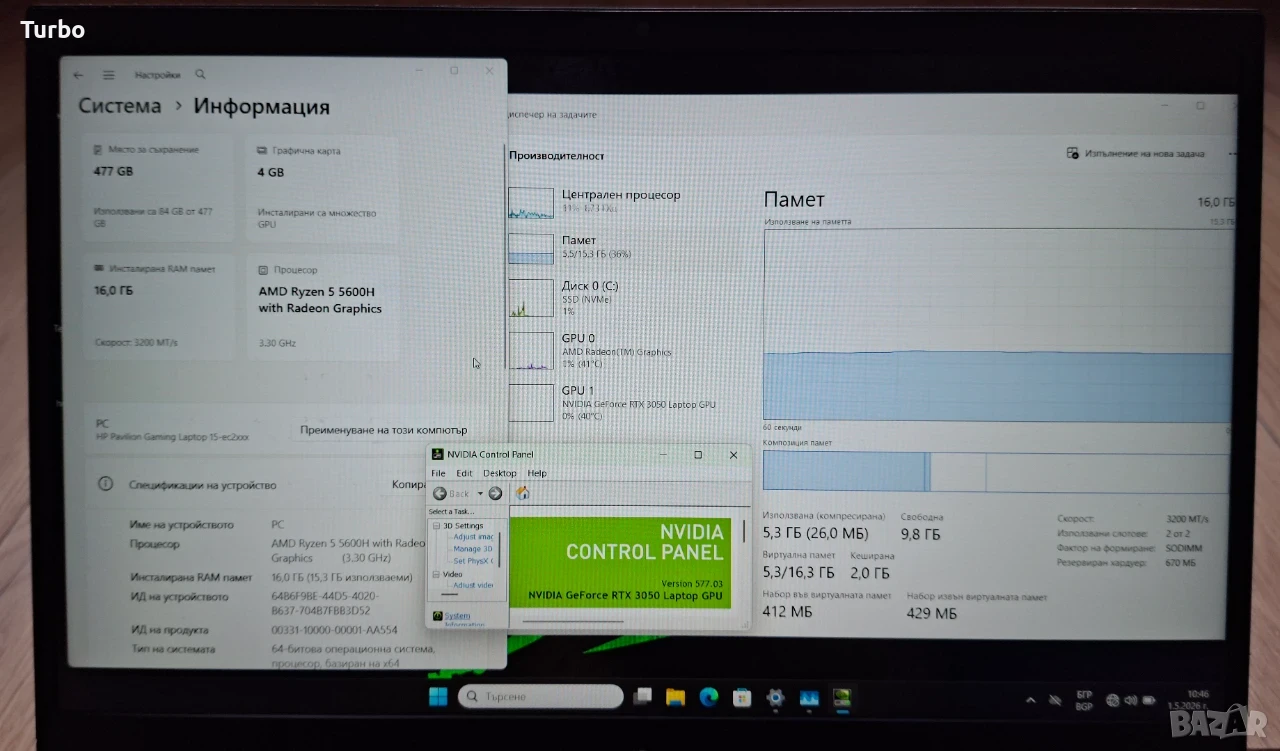Launch Microsoft Edge from the taskbar
Viewport: 1280px width, 751px height.
click(708, 697)
